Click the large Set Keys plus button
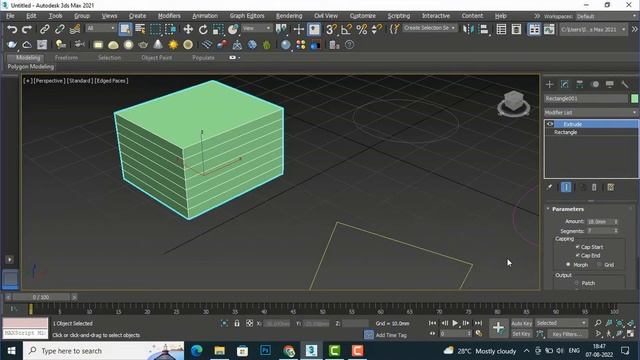 point(498,328)
